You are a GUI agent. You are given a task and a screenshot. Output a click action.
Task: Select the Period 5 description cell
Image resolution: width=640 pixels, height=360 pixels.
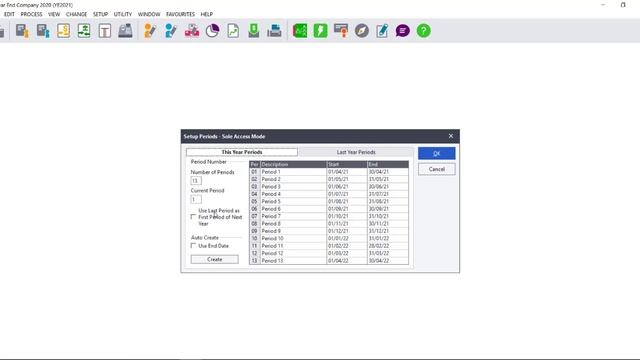(293, 201)
